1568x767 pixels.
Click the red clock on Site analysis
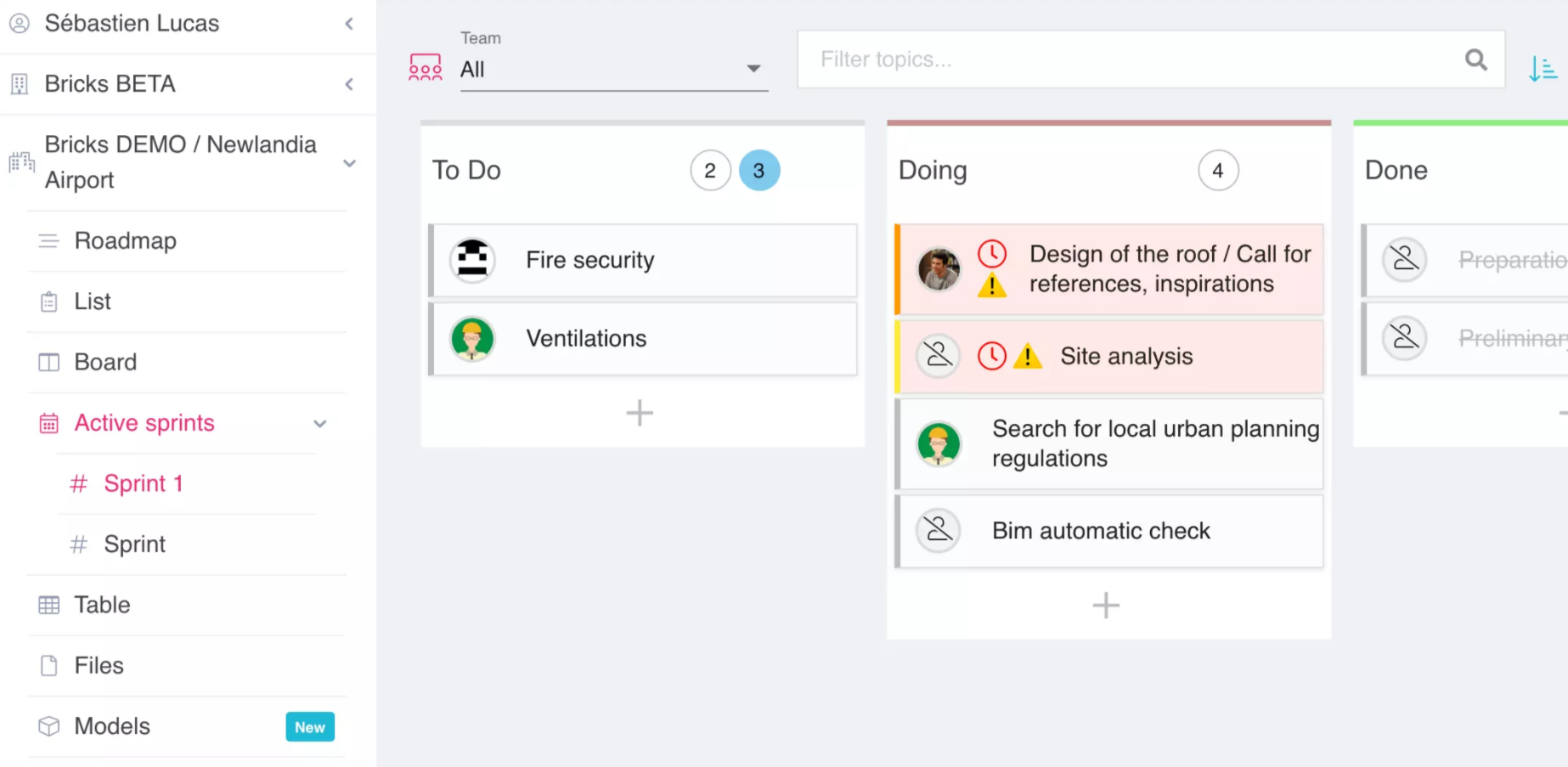991,356
